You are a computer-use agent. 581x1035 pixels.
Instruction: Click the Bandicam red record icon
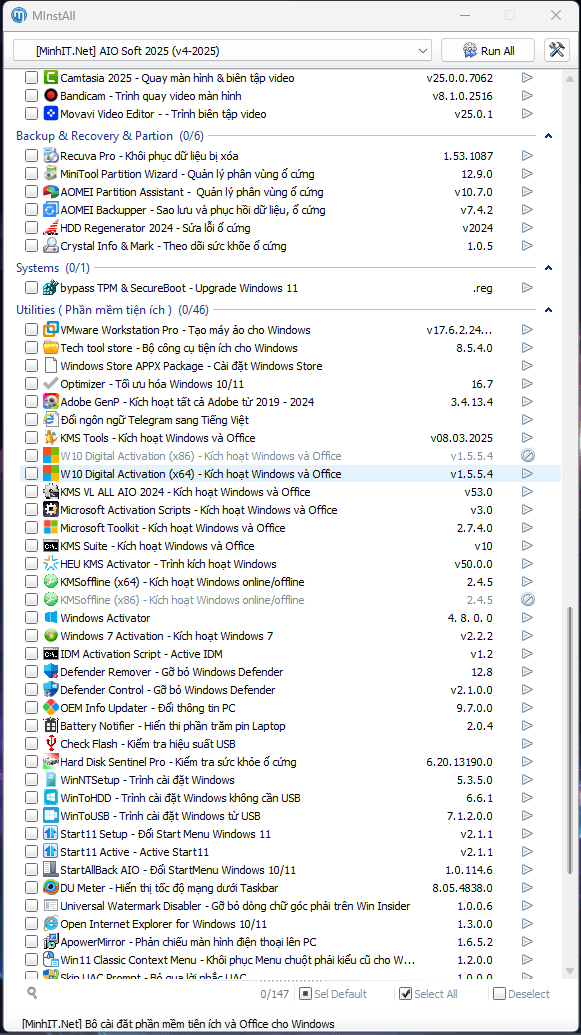point(51,96)
